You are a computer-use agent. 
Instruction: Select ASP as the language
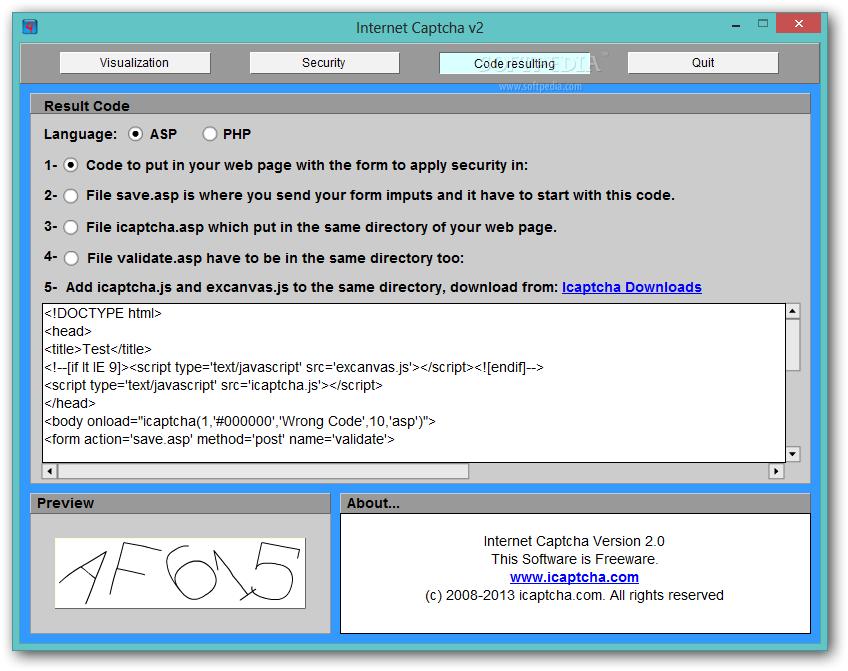tap(135, 134)
